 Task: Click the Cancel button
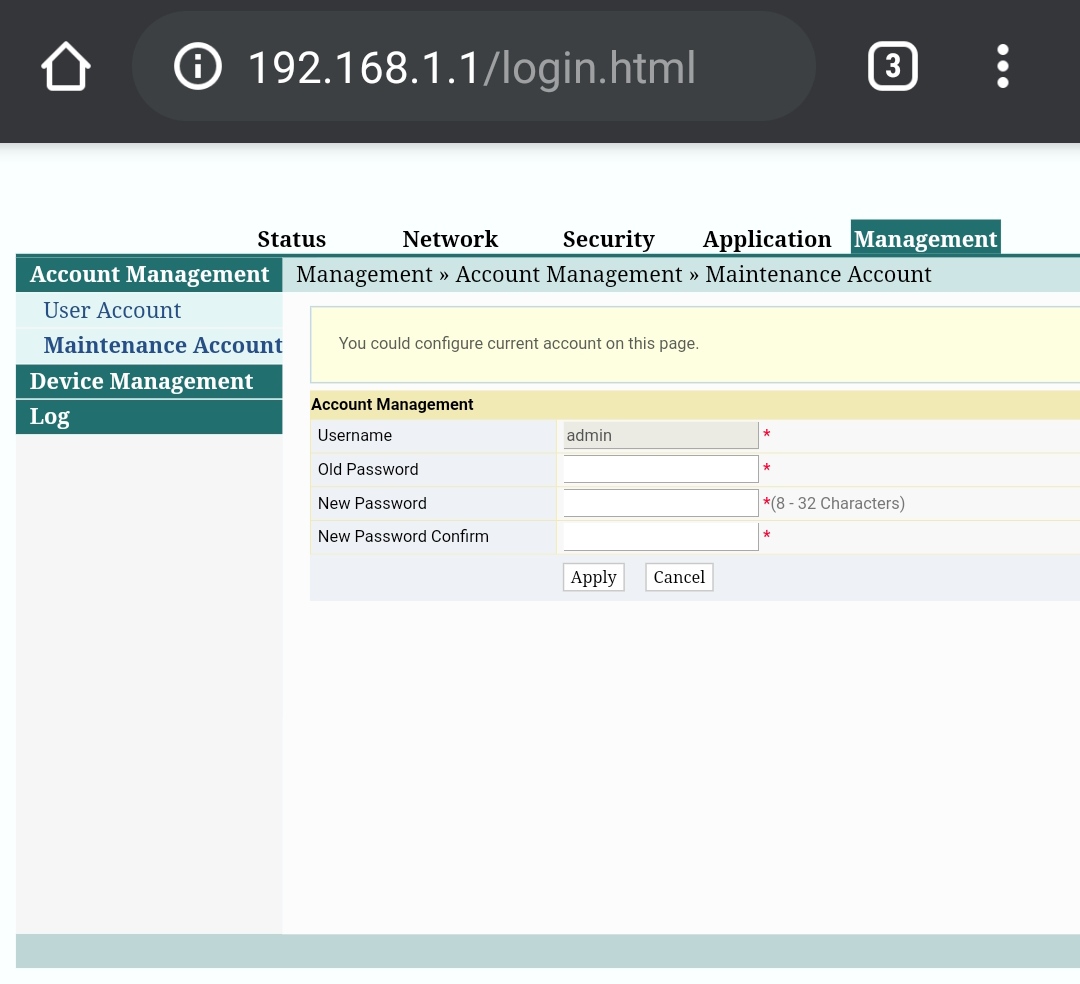[678, 577]
